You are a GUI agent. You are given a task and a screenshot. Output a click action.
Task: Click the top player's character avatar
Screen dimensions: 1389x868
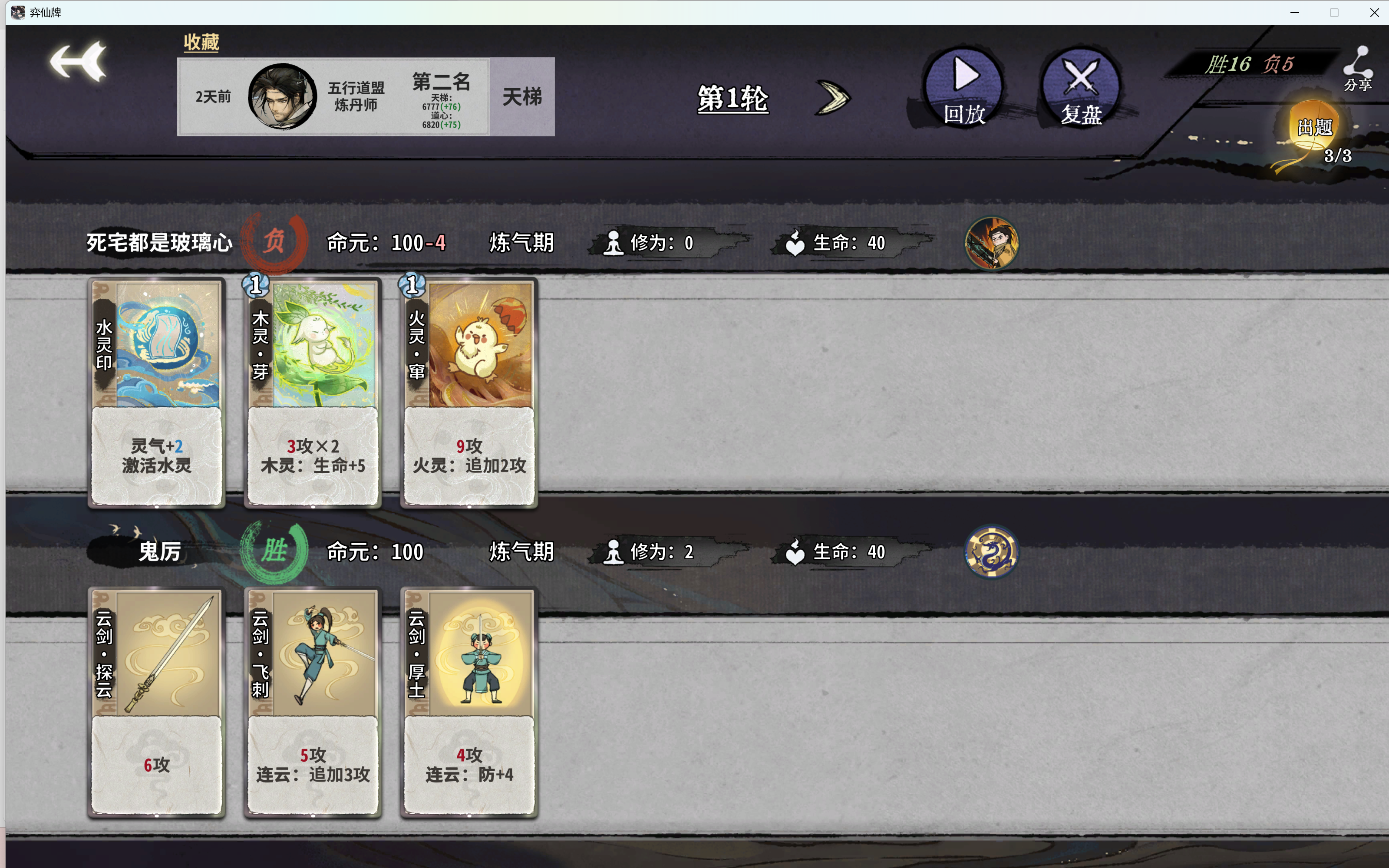click(x=991, y=243)
